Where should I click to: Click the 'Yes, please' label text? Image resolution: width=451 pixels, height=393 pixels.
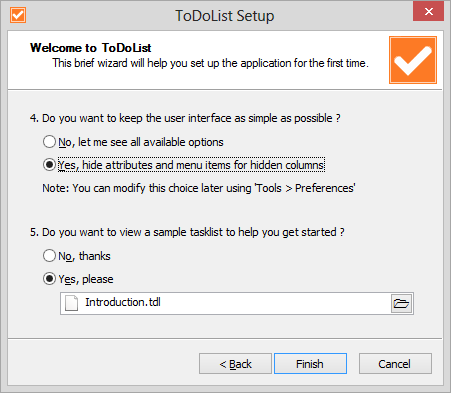(x=86, y=279)
